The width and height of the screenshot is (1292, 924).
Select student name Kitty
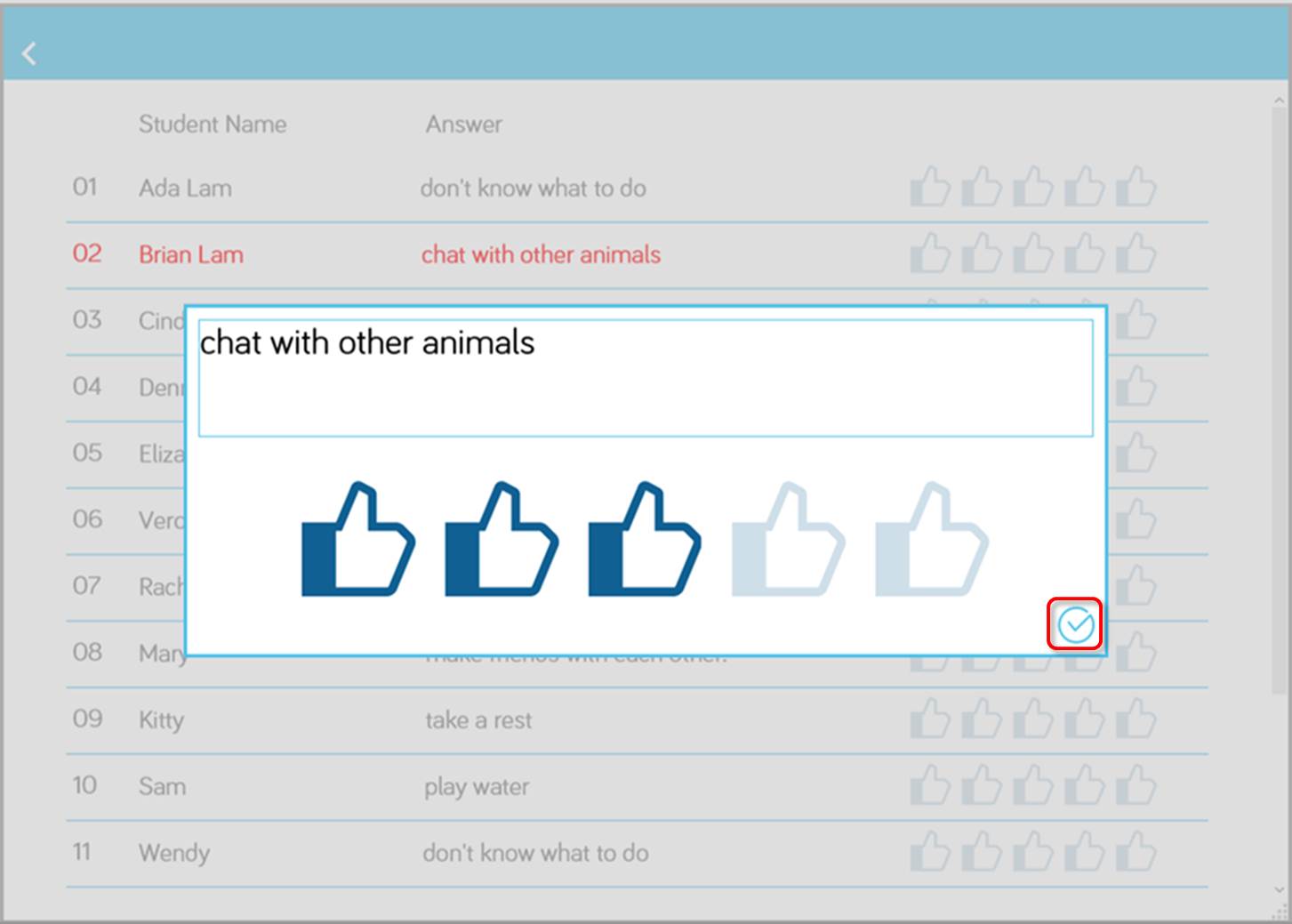tap(161, 720)
